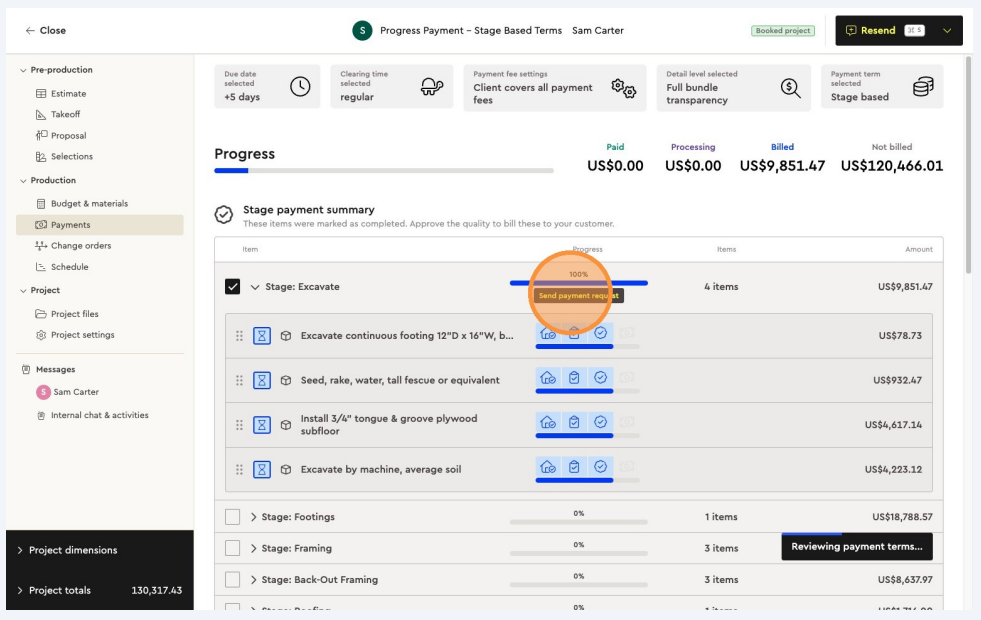Viewport: 981px width, 620px height.
Task: Expand the Stage: Back-Out Framing row
Action: click(254, 580)
